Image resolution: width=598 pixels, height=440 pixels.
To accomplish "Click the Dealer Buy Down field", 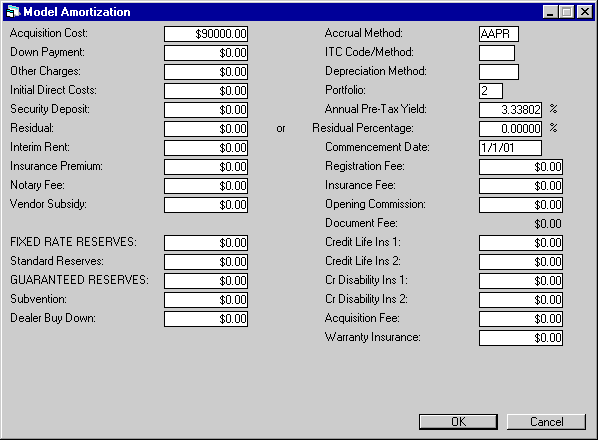I will [x=206, y=319].
